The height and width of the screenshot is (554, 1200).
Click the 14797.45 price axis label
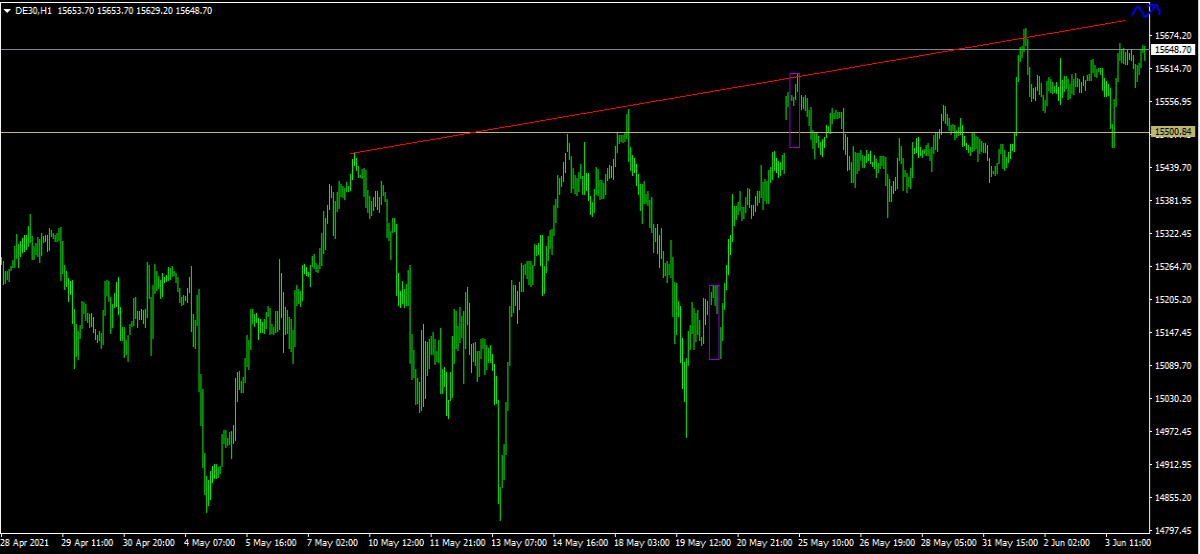(1173, 531)
